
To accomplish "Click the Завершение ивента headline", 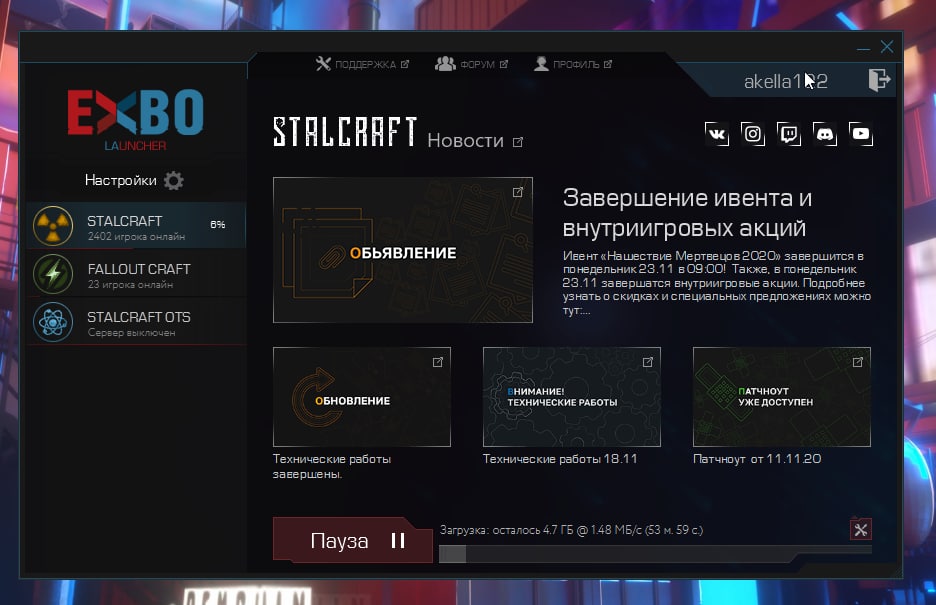I will pyautogui.click(x=687, y=212).
